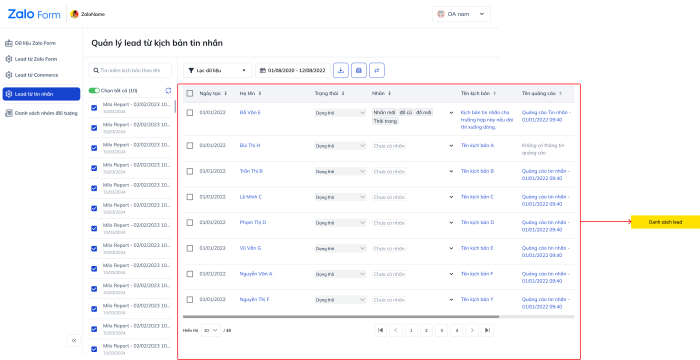Open status dropdown for Đỗ Văn E
The image size is (700, 360).
pyautogui.click(x=341, y=113)
